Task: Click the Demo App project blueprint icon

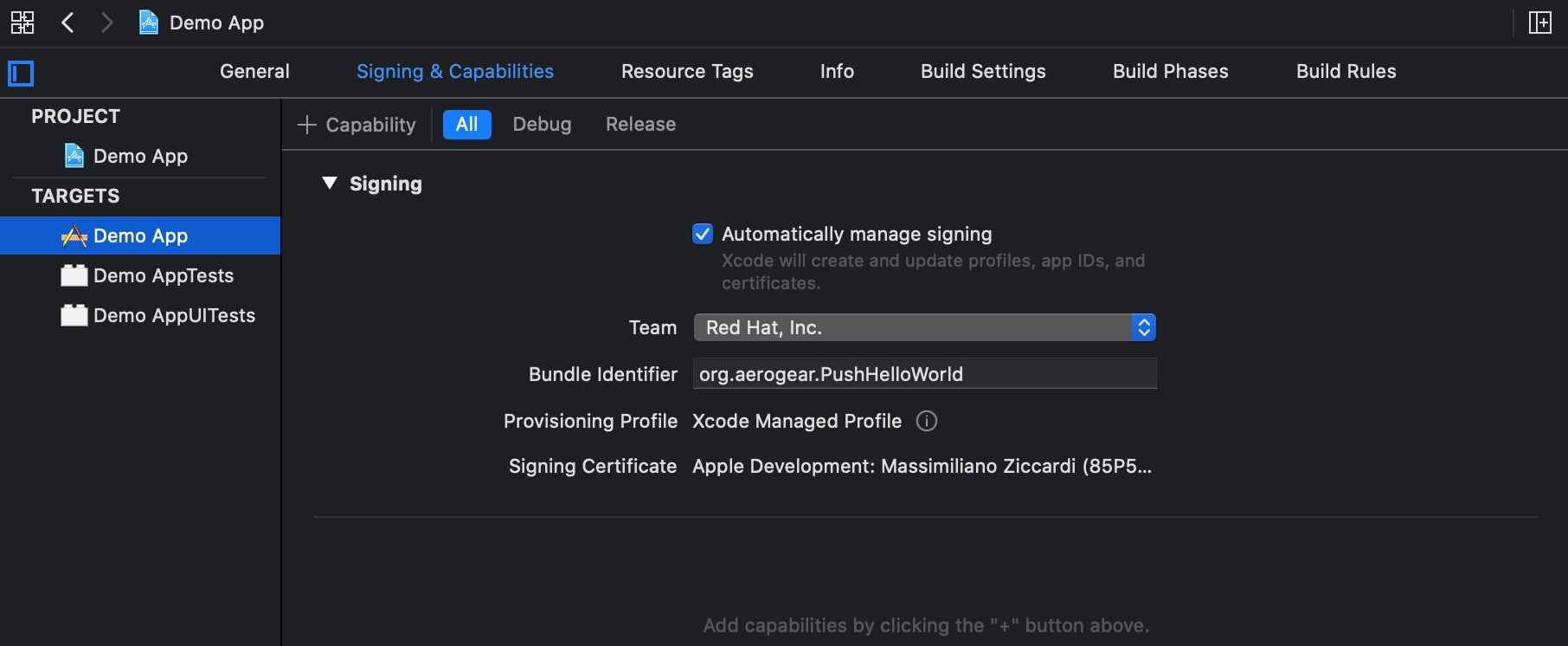Action: point(74,156)
